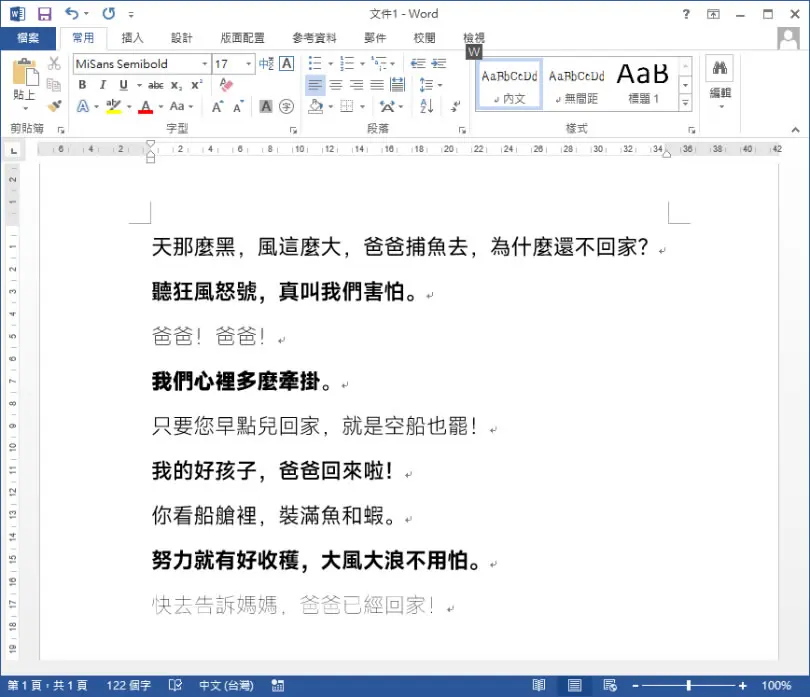810x697 pixels.
Task: Open the Paragraph dialog launcher
Action: 462,130
